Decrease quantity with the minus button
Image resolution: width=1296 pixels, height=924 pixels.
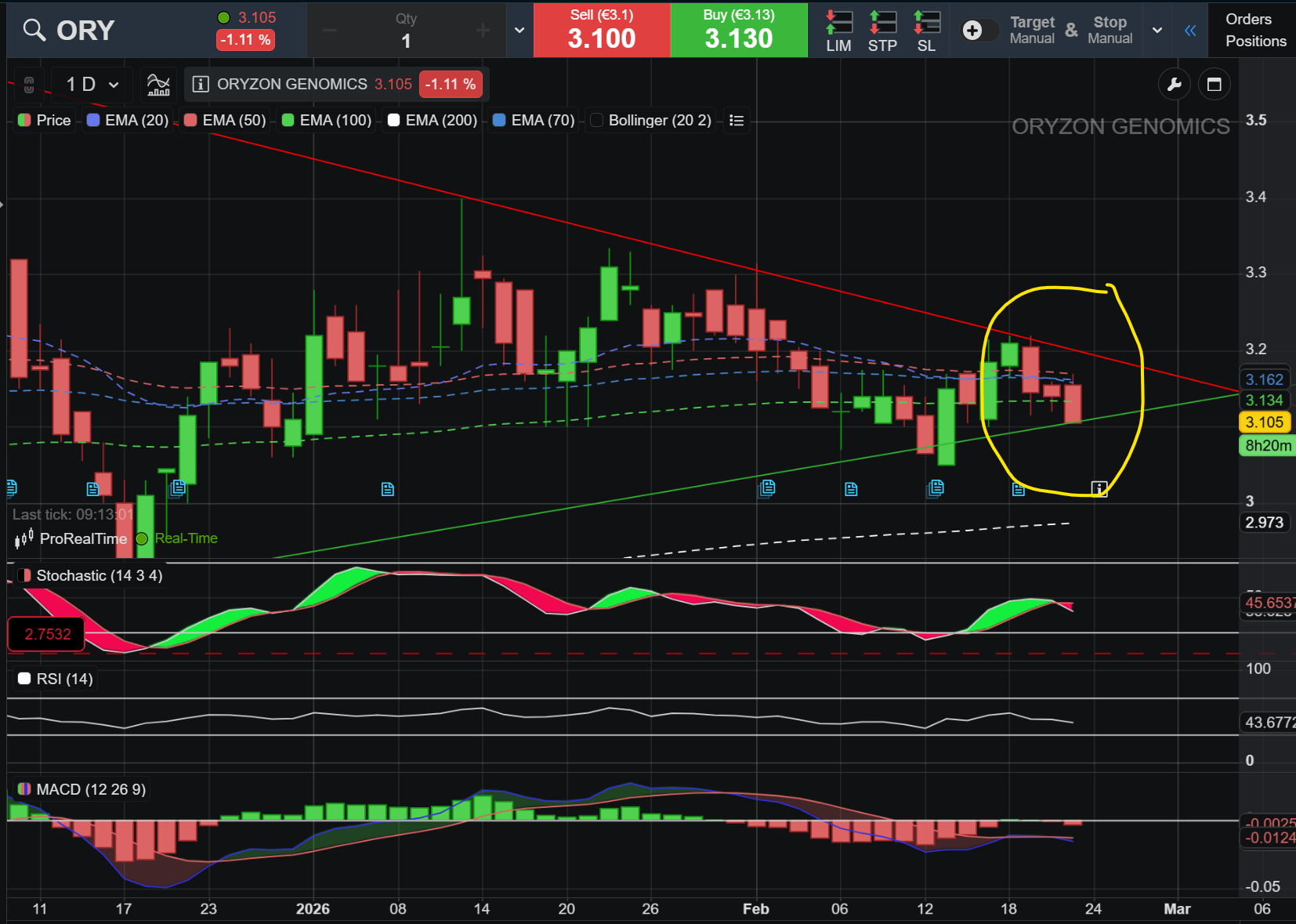coord(329,31)
